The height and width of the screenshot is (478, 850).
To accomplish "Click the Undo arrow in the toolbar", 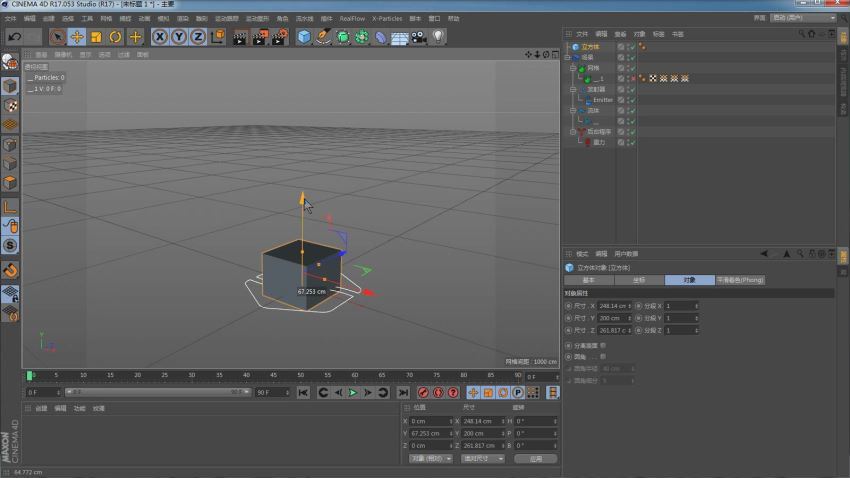I will 15,37.
